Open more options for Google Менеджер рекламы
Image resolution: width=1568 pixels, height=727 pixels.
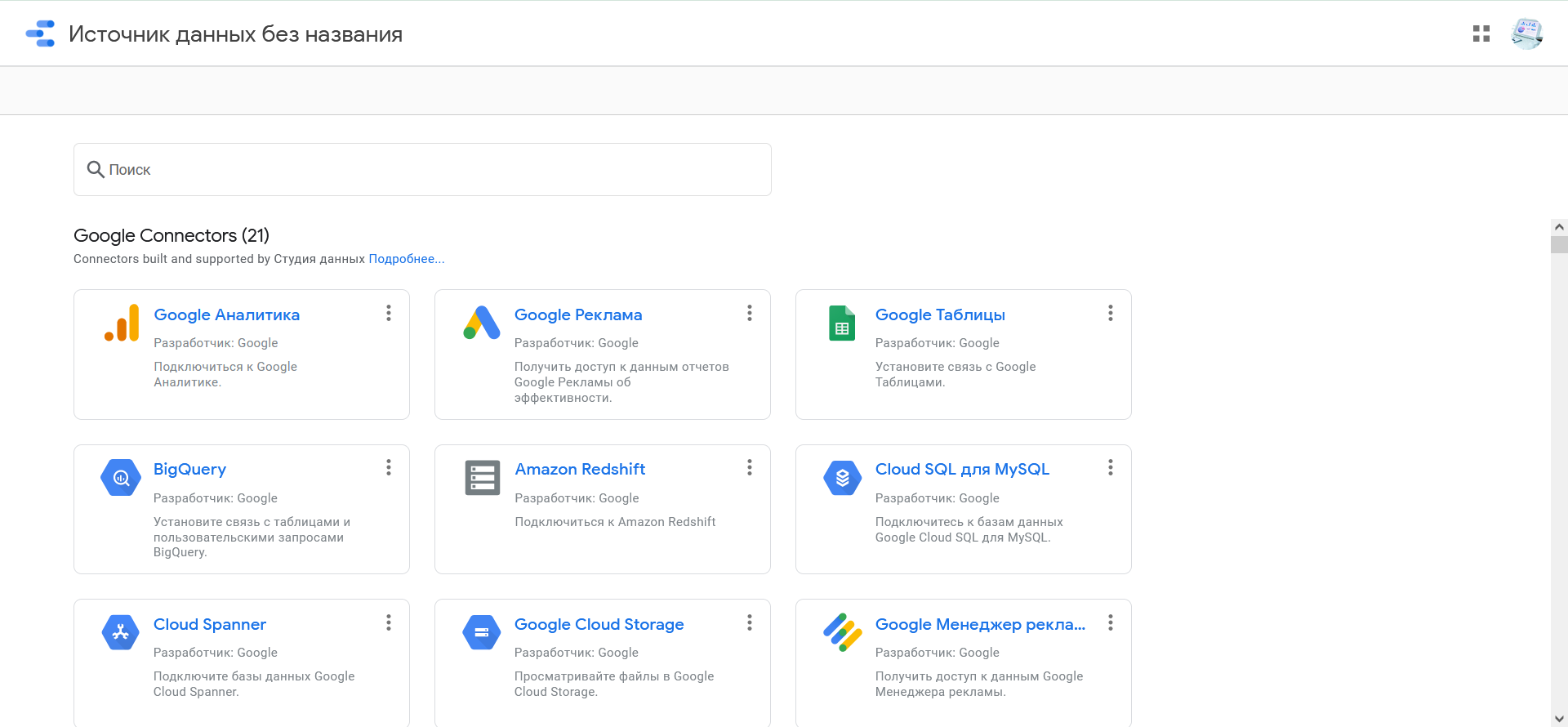tap(1111, 622)
